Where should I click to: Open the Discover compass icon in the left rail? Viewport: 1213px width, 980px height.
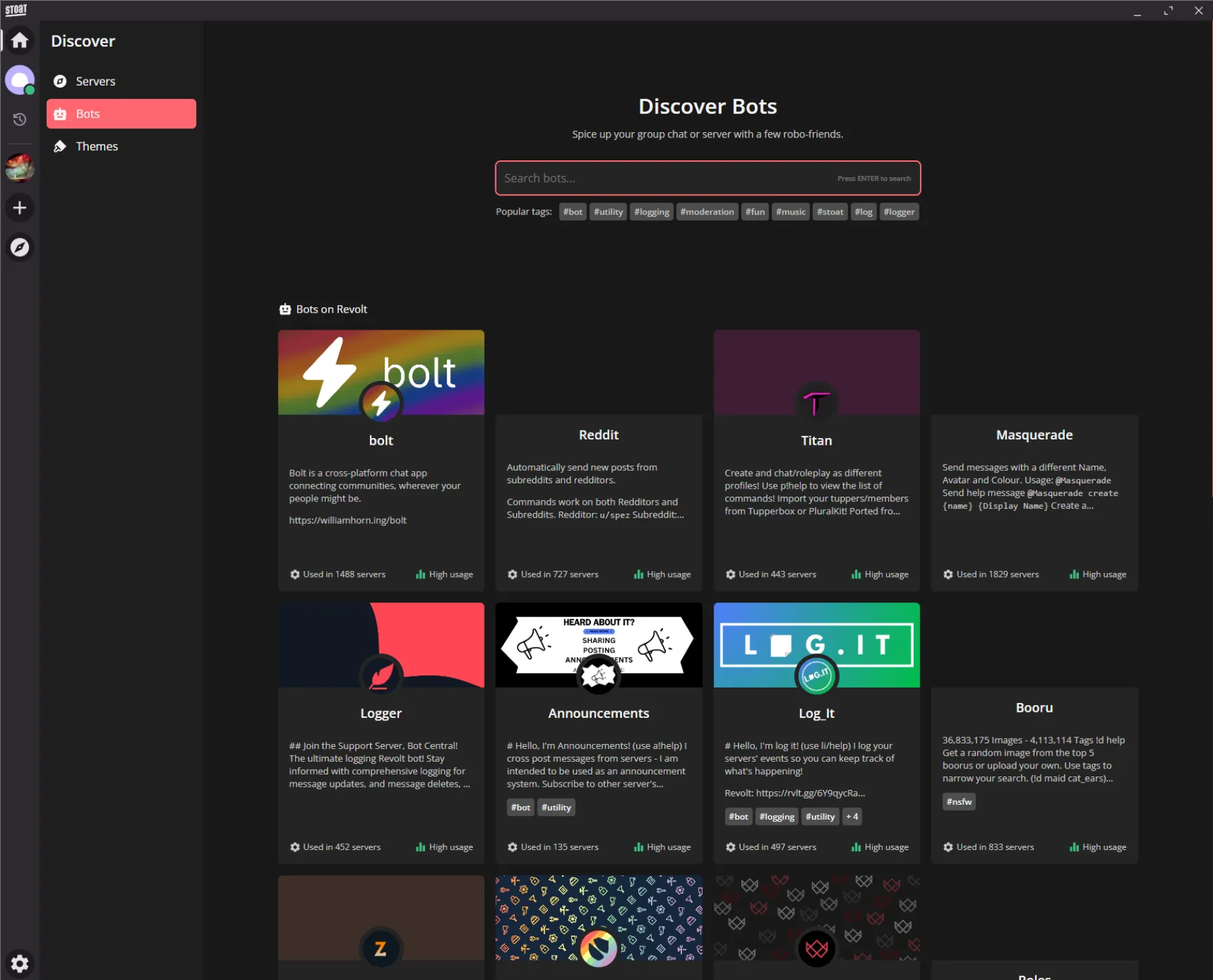[x=20, y=247]
